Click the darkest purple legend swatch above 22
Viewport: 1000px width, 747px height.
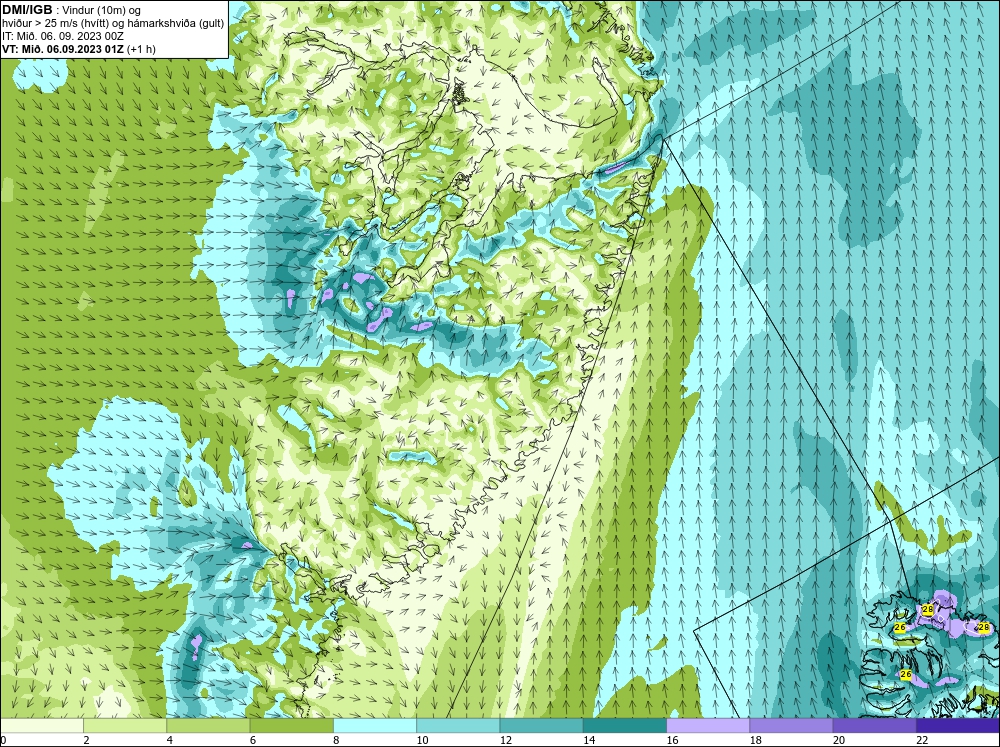pyautogui.click(x=958, y=725)
